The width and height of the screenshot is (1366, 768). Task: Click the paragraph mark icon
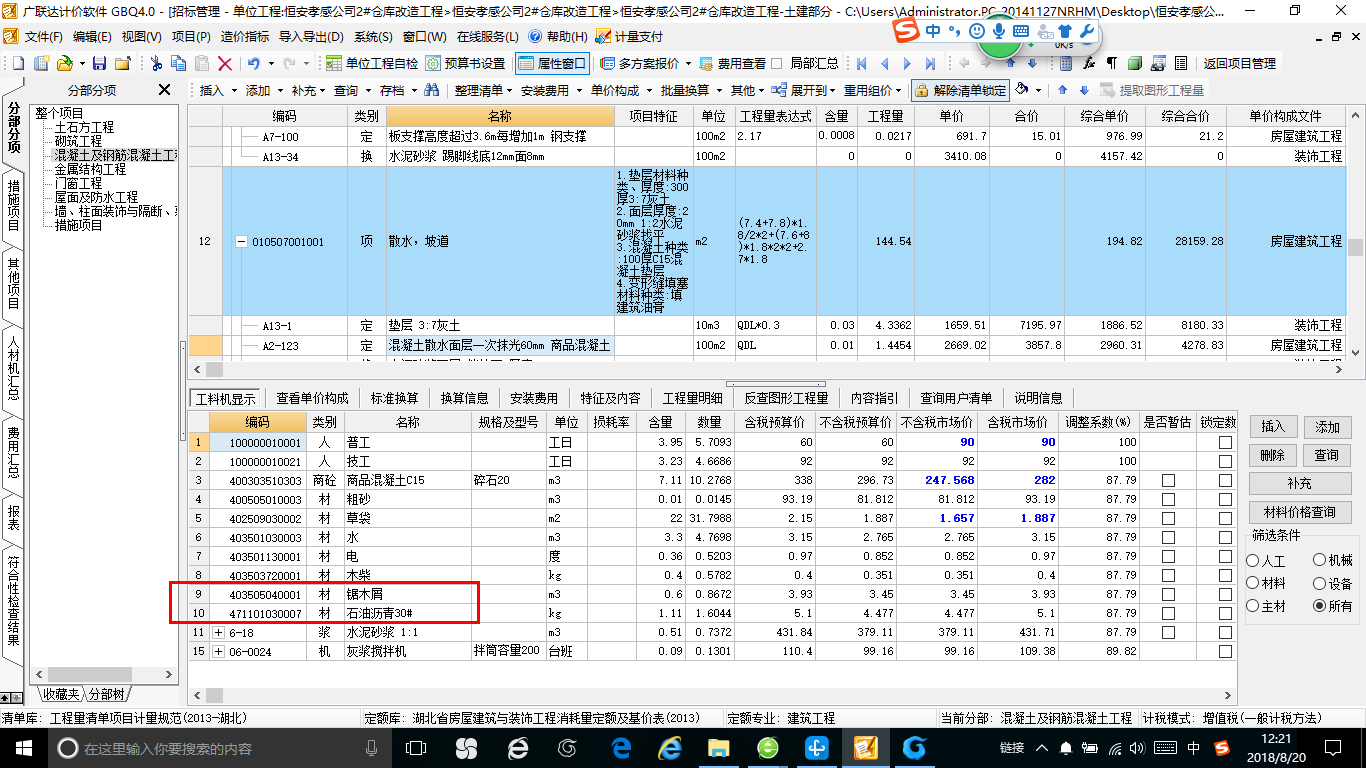(x=1111, y=63)
